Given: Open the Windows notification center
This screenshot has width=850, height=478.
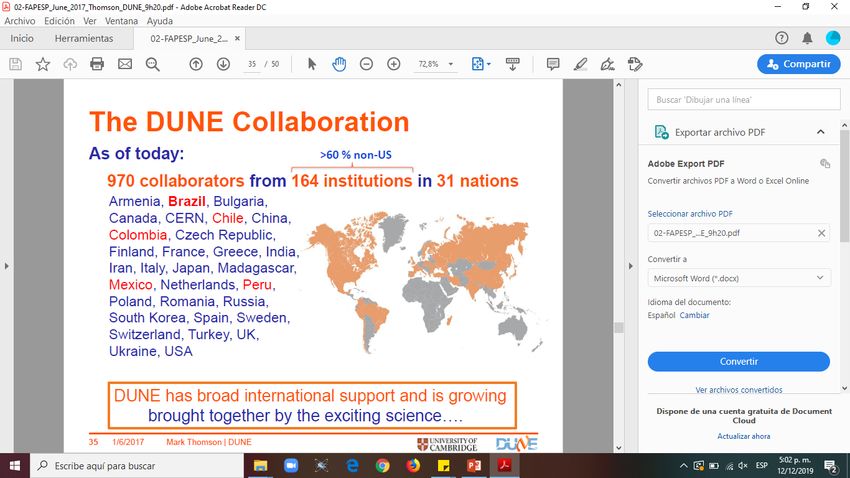Looking at the screenshot, I should [x=830, y=466].
